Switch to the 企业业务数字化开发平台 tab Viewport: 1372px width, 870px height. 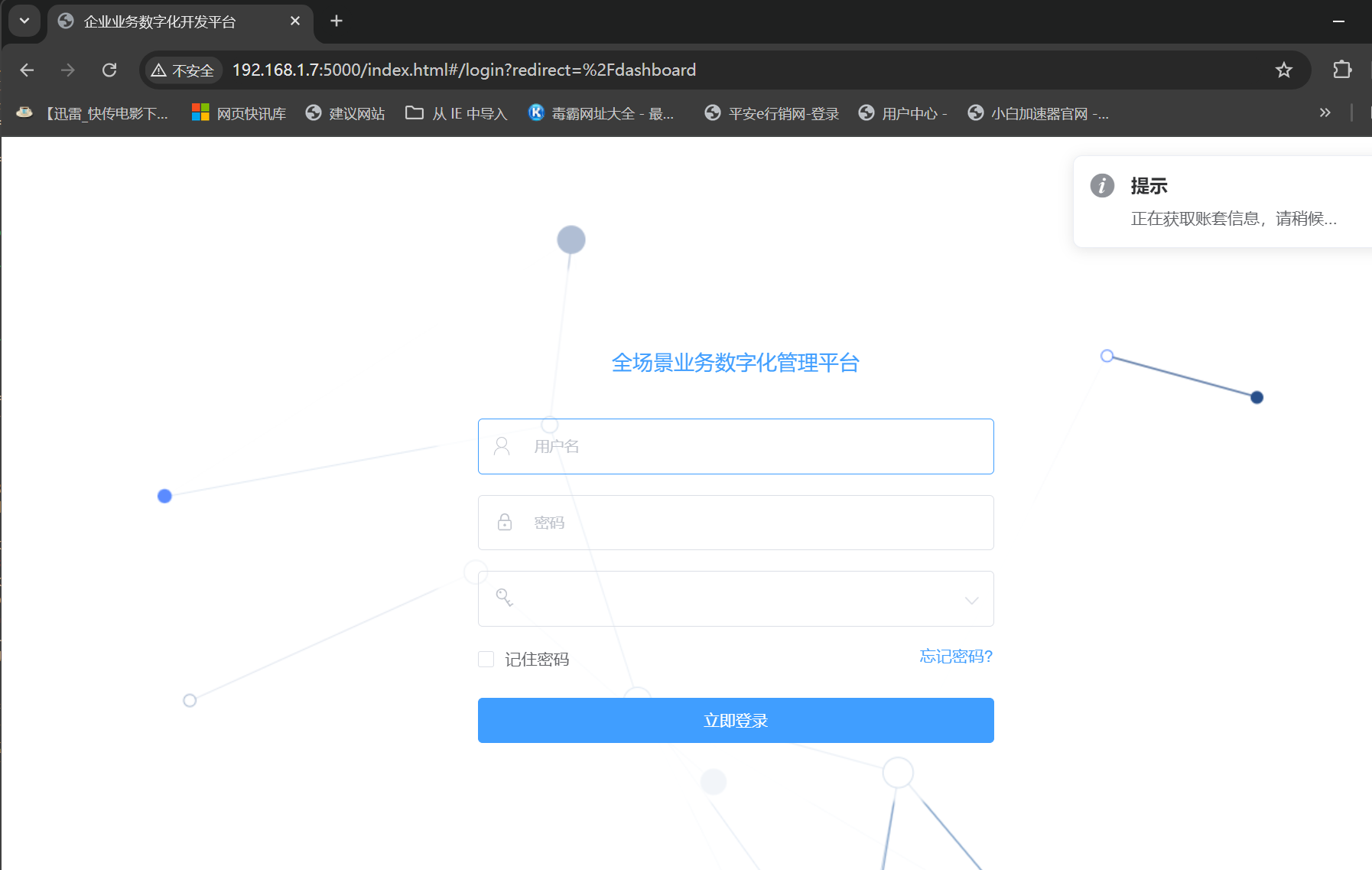pyautogui.click(x=161, y=22)
